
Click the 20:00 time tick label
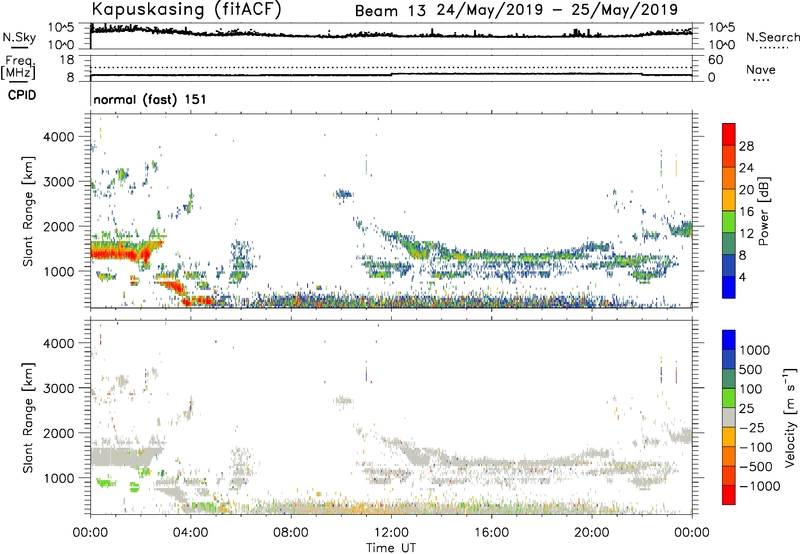click(x=592, y=533)
